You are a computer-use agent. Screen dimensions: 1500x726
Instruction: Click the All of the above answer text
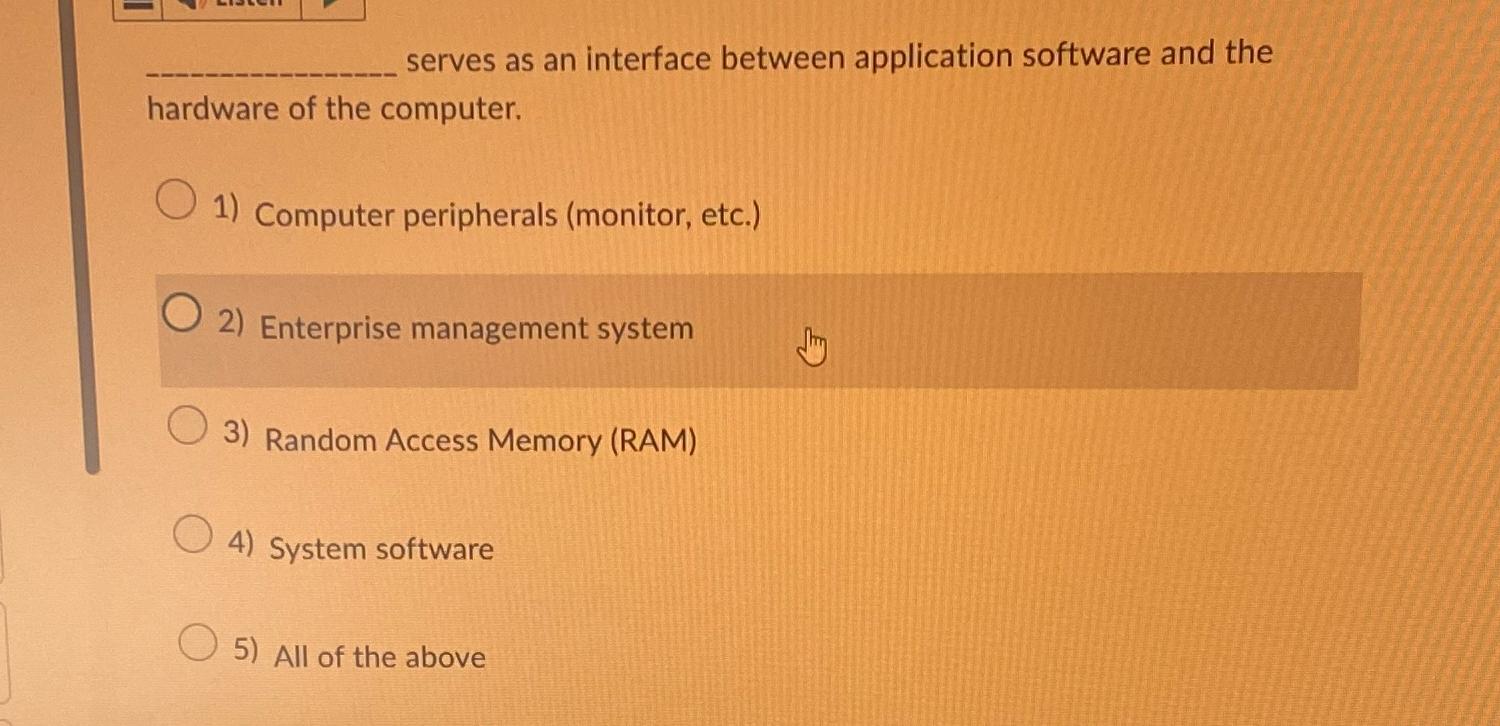[380, 657]
